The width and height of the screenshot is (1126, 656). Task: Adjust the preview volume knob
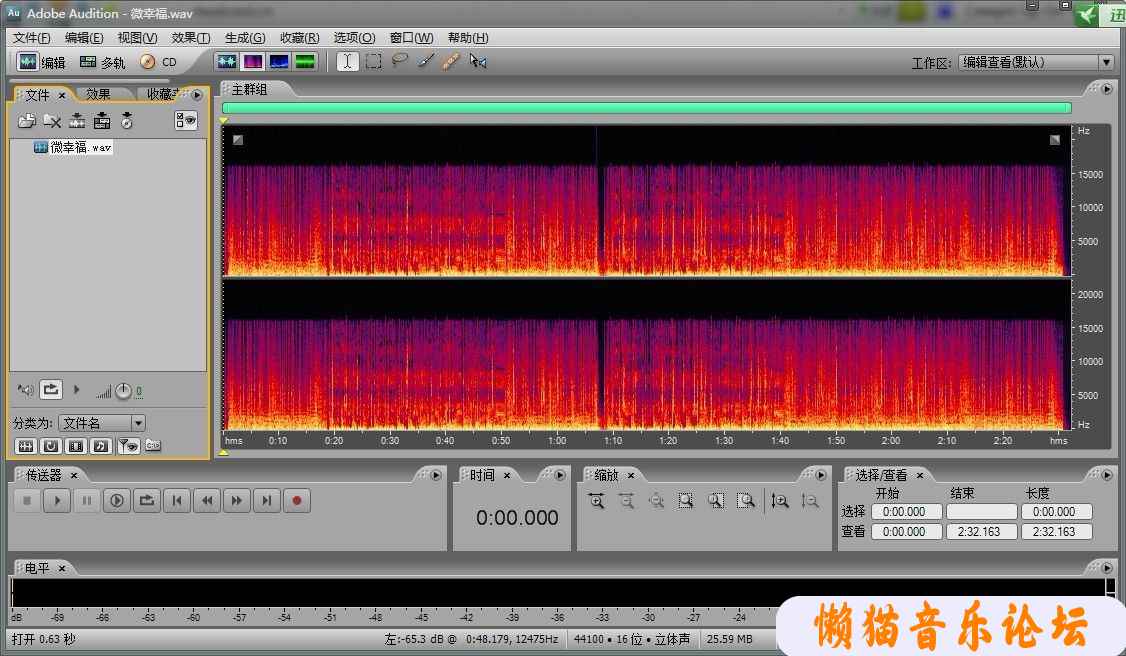[124, 391]
